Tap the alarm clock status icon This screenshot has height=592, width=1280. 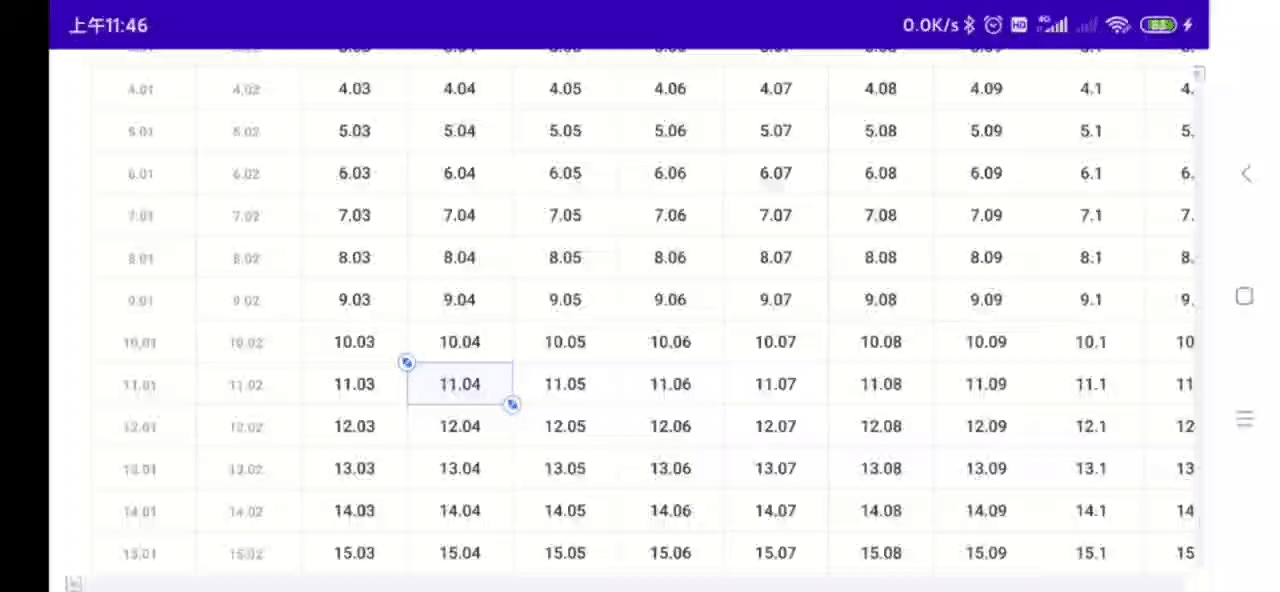(993, 25)
